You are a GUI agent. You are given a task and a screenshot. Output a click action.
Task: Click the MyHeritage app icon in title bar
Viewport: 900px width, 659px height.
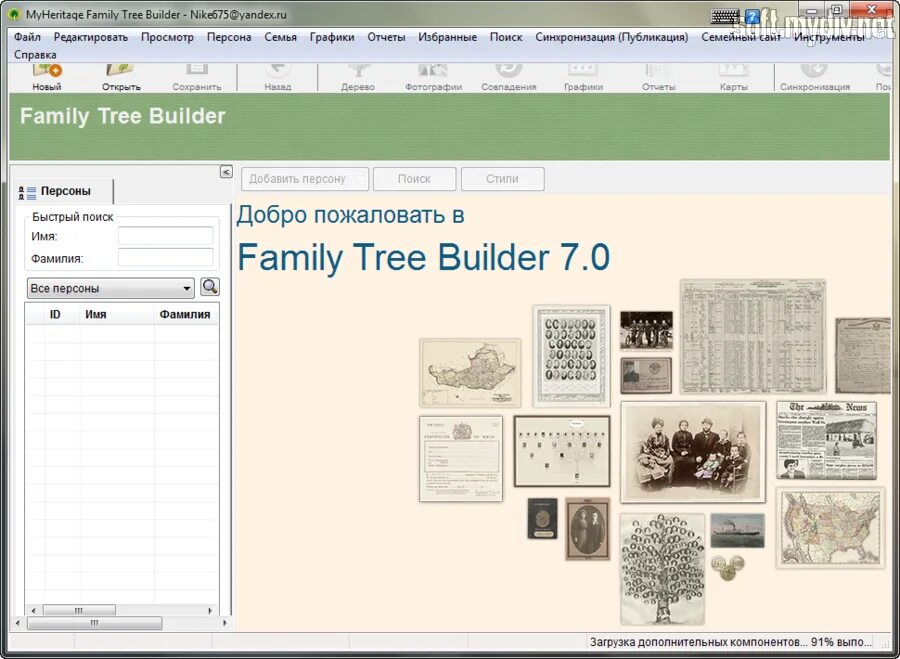(14, 14)
